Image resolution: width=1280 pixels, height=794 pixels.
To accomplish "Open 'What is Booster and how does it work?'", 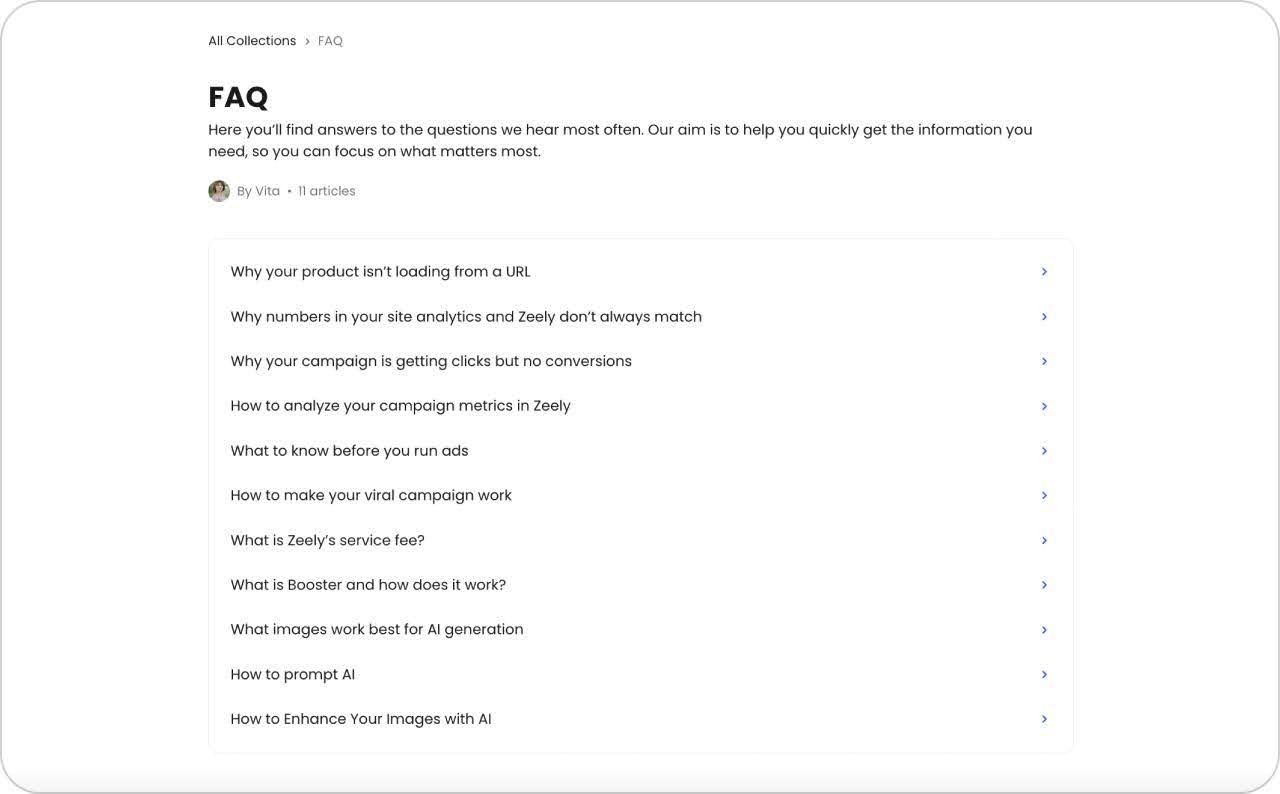I will click(x=368, y=585).
